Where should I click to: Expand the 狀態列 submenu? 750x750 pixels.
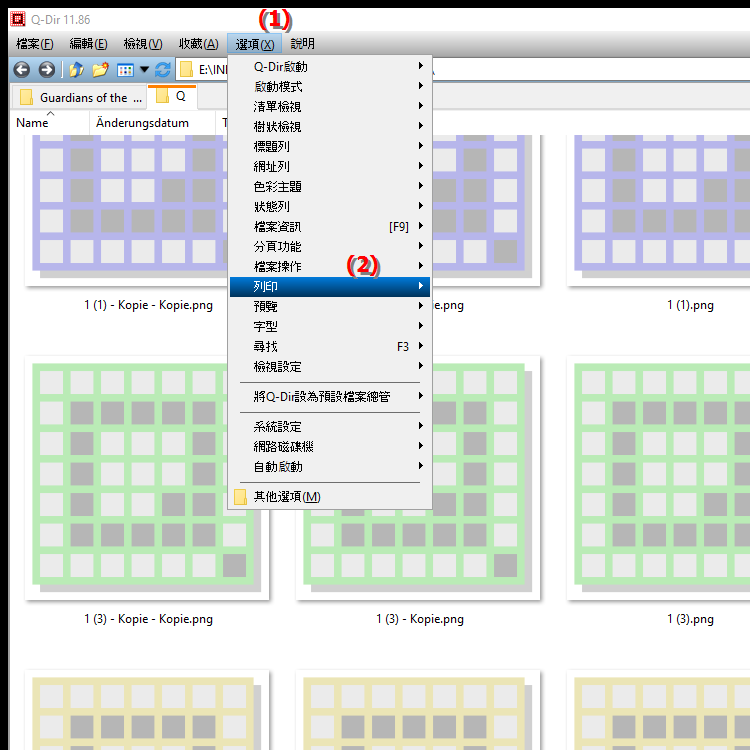tap(330, 207)
